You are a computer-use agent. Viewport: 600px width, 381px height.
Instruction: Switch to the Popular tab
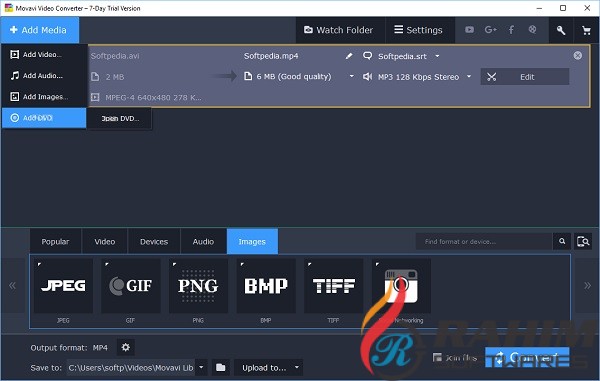click(55, 241)
